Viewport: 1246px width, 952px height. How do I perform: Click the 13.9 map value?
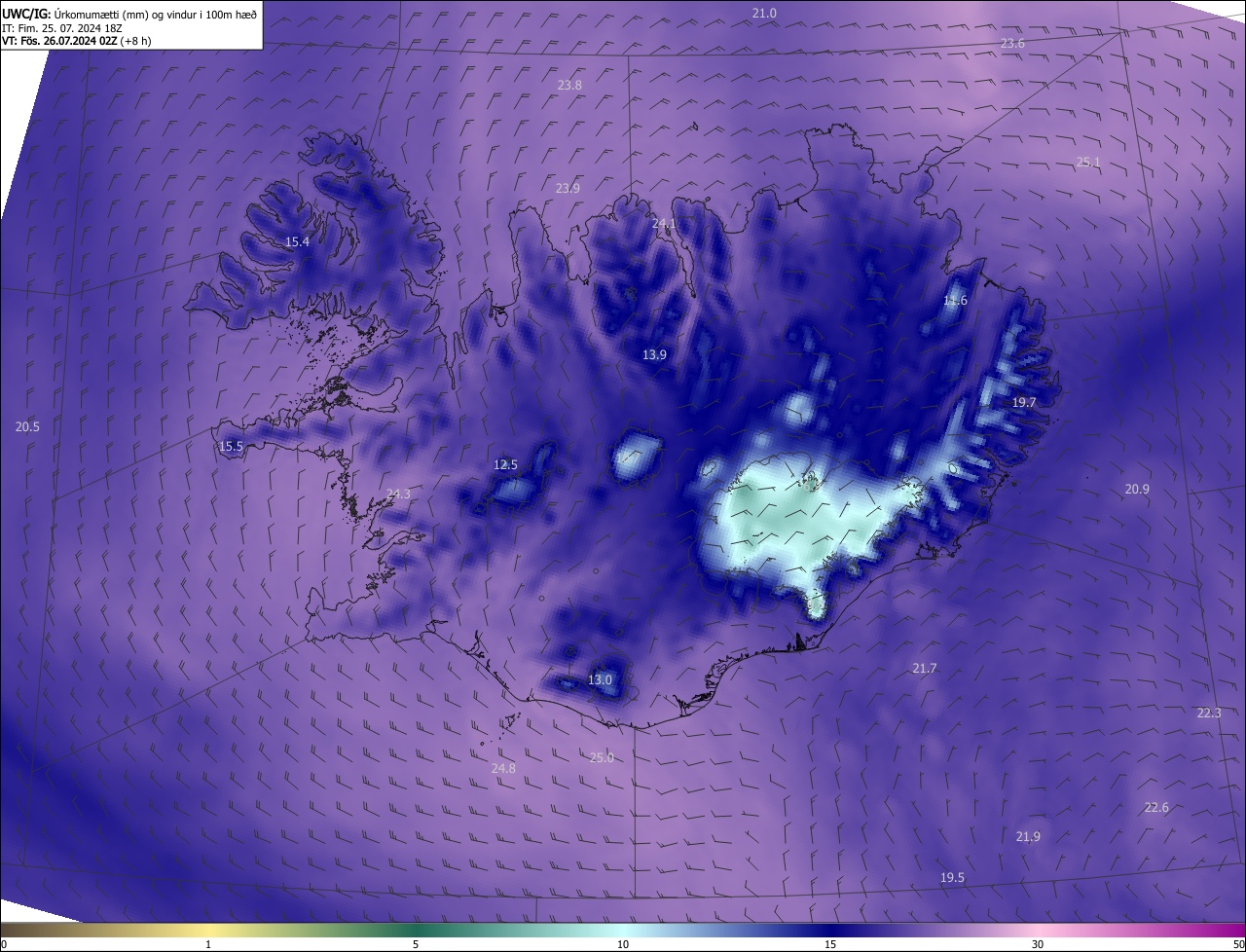(654, 355)
